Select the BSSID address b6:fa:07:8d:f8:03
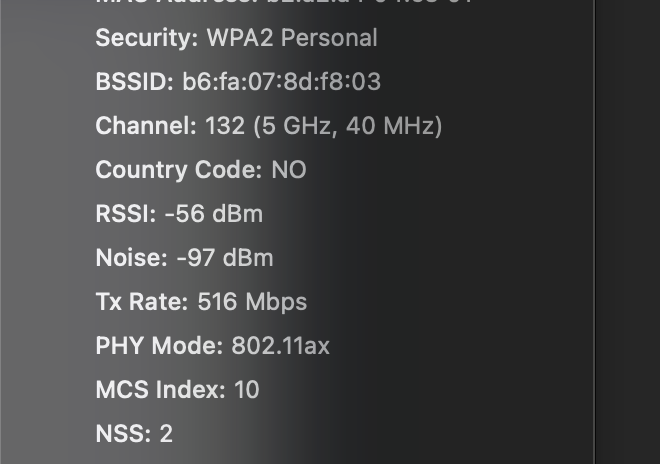660x464 pixels. pos(282,81)
